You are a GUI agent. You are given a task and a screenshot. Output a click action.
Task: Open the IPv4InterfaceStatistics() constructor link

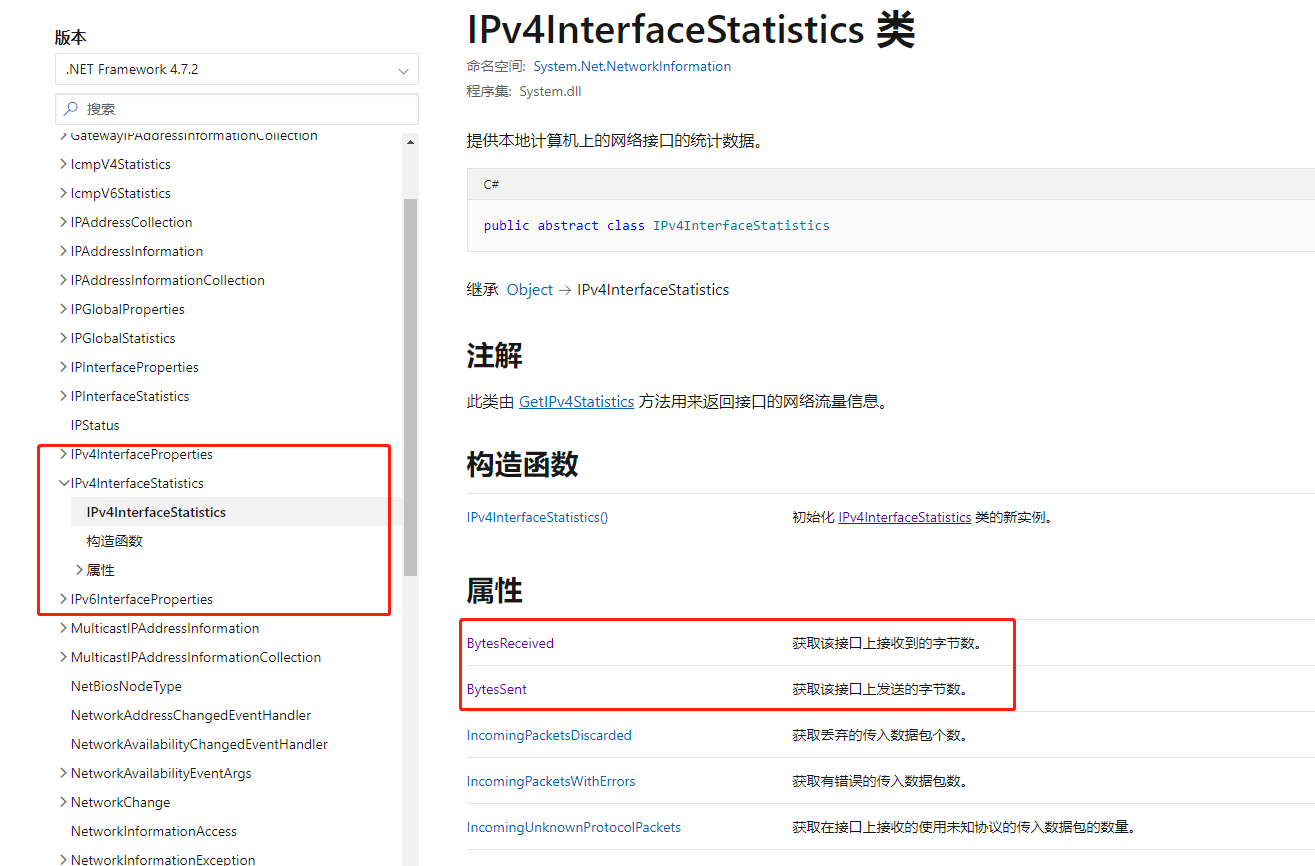pyautogui.click(x=537, y=517)
